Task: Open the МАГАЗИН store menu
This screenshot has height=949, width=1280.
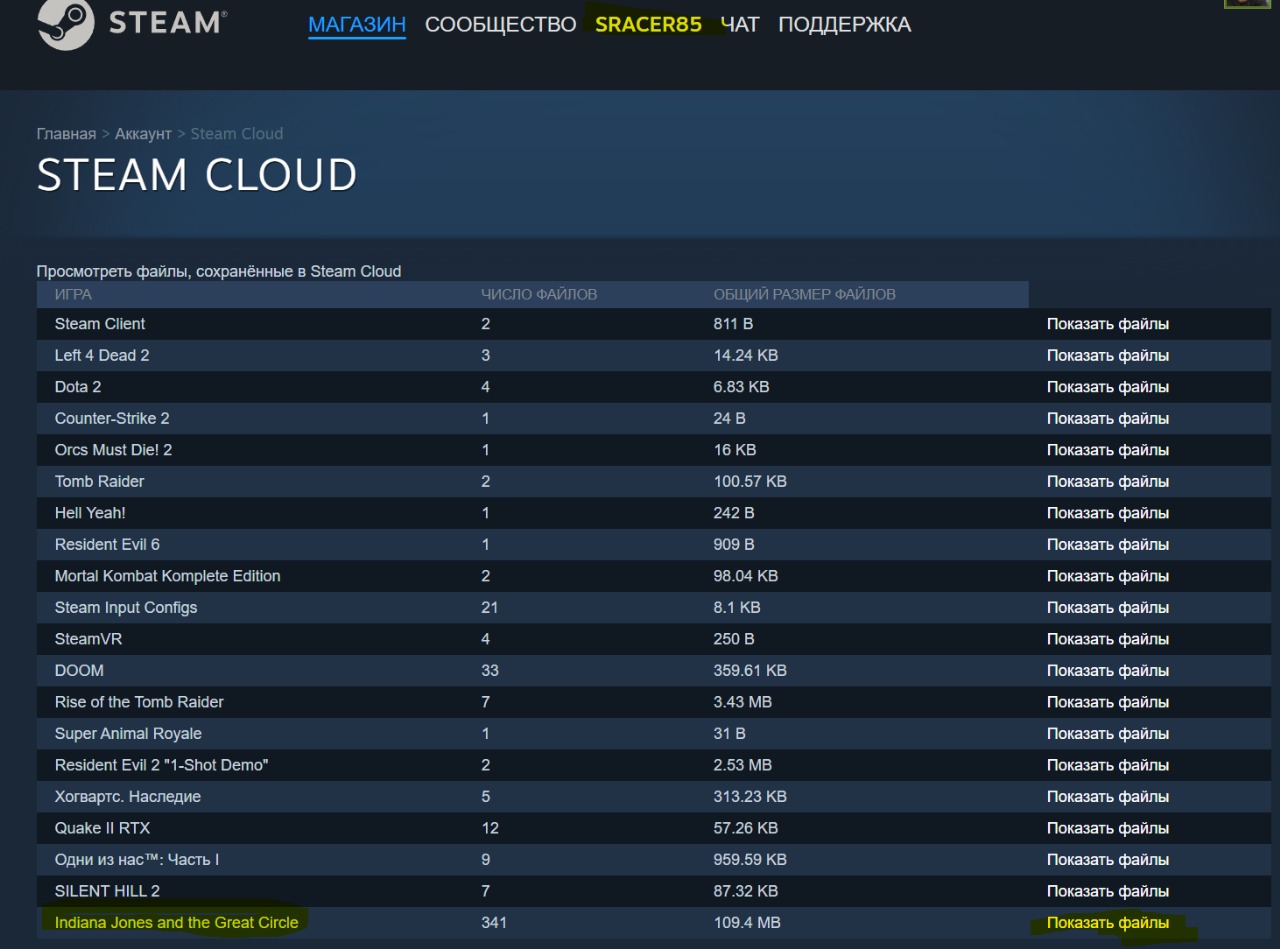Action: [x=357, y=25]
